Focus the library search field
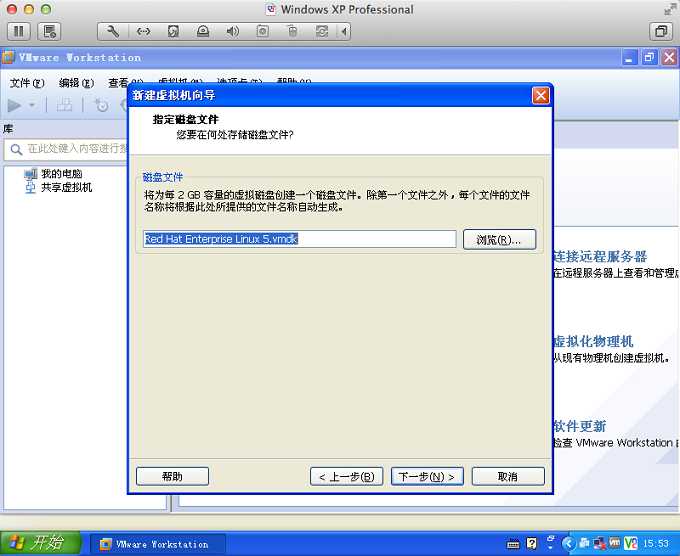Viewport: 680px width, 556px height. 66,149
